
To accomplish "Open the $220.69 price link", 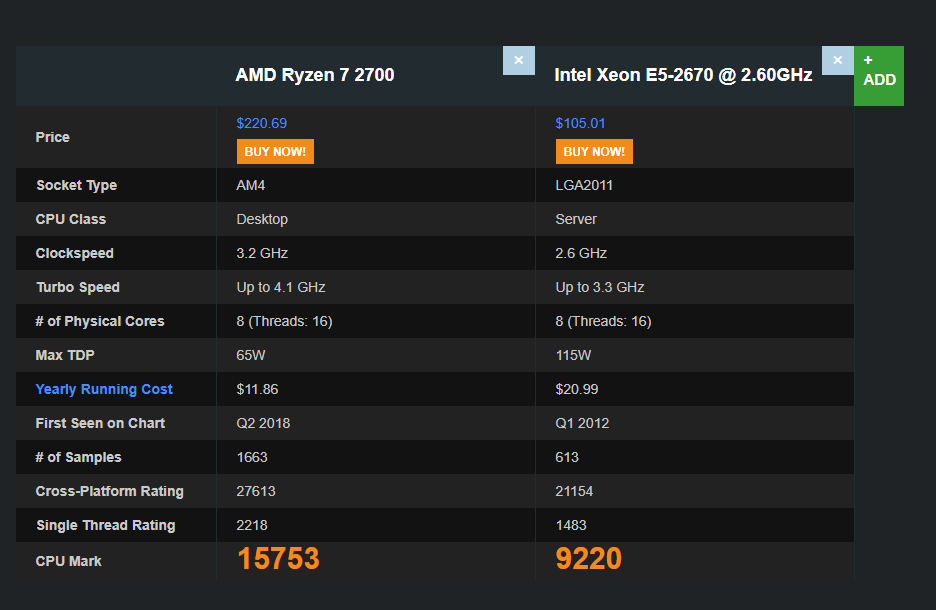I will coord(261,124).
